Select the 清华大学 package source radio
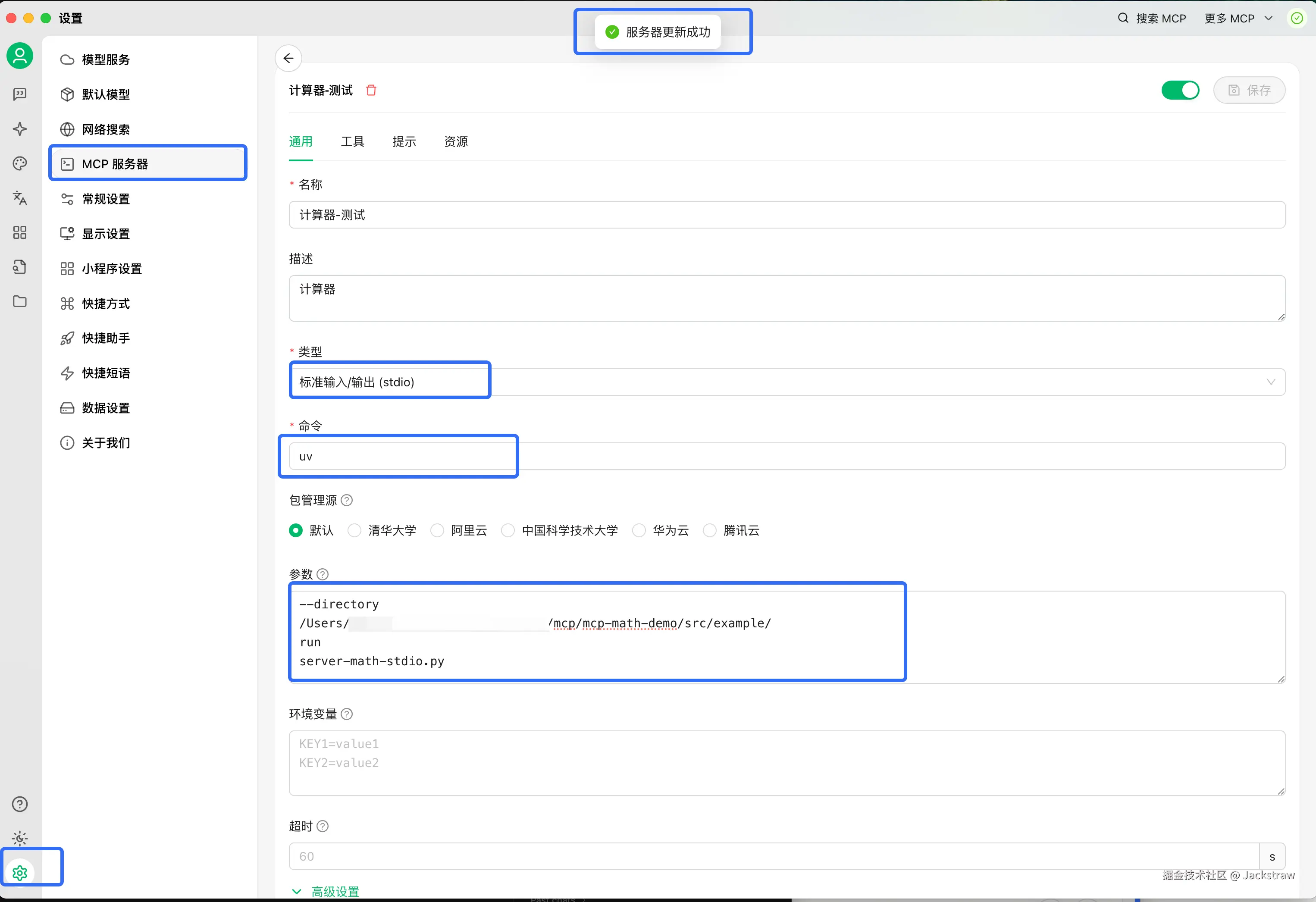 tap(354, 530)
